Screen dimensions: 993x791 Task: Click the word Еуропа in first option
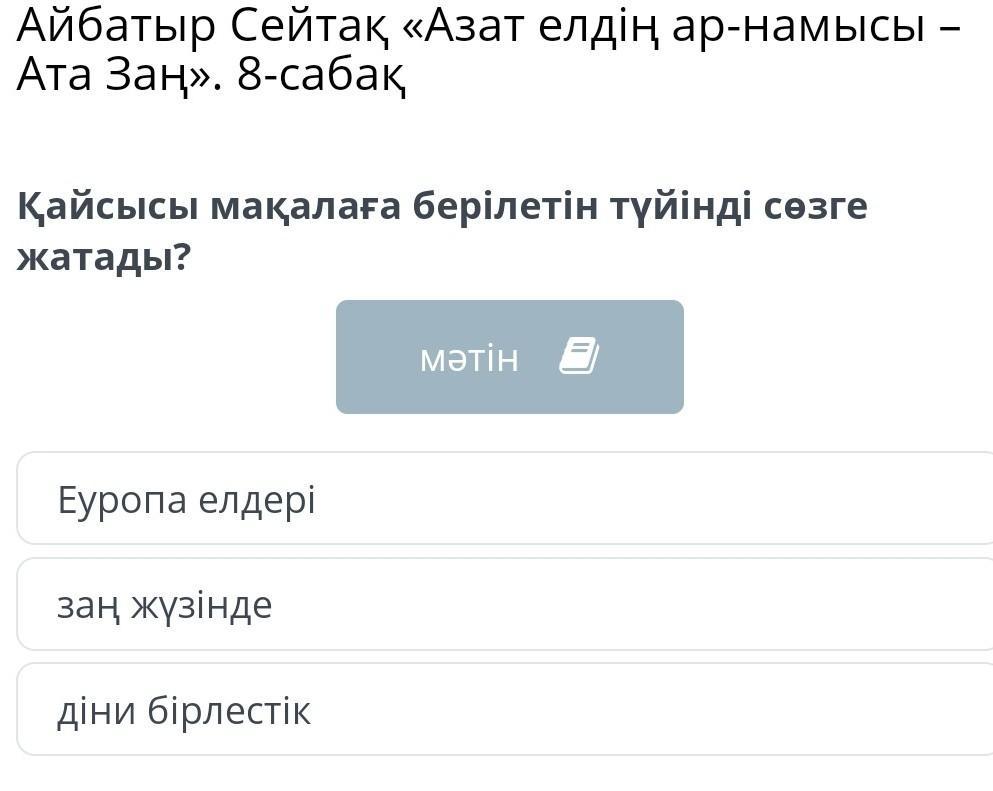122,500
